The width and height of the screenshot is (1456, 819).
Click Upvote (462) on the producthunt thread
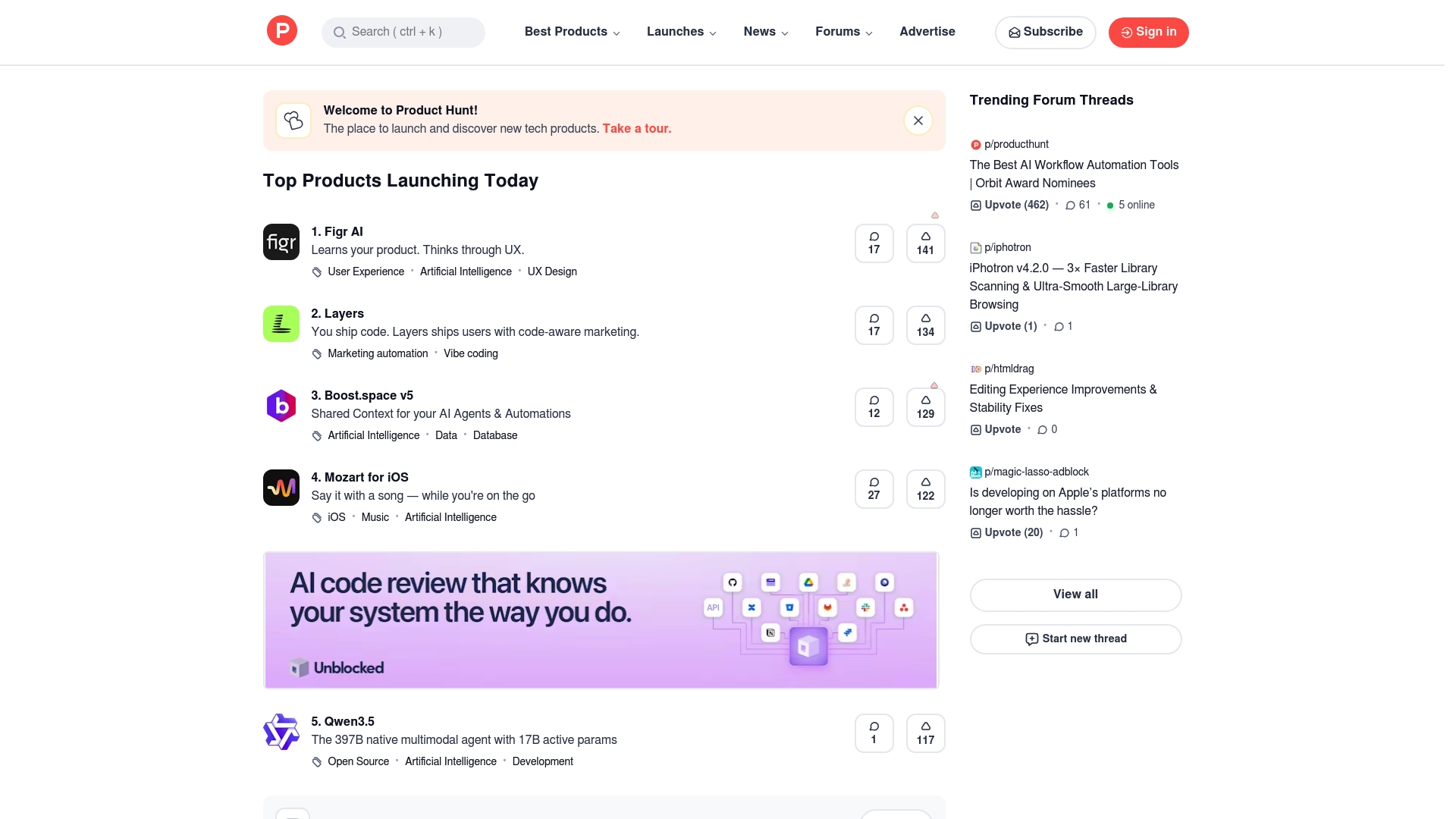tap(1009, 205)
